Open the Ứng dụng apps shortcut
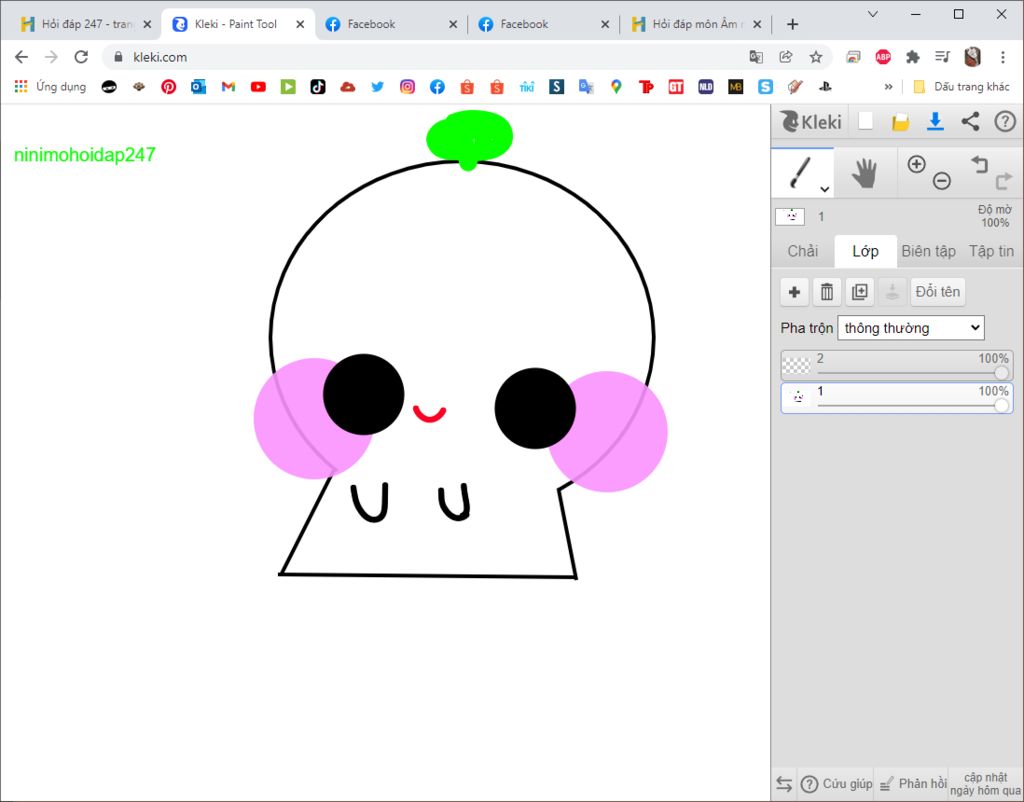The width and height of the screenshot is (1024, 802). coord(50,86)
